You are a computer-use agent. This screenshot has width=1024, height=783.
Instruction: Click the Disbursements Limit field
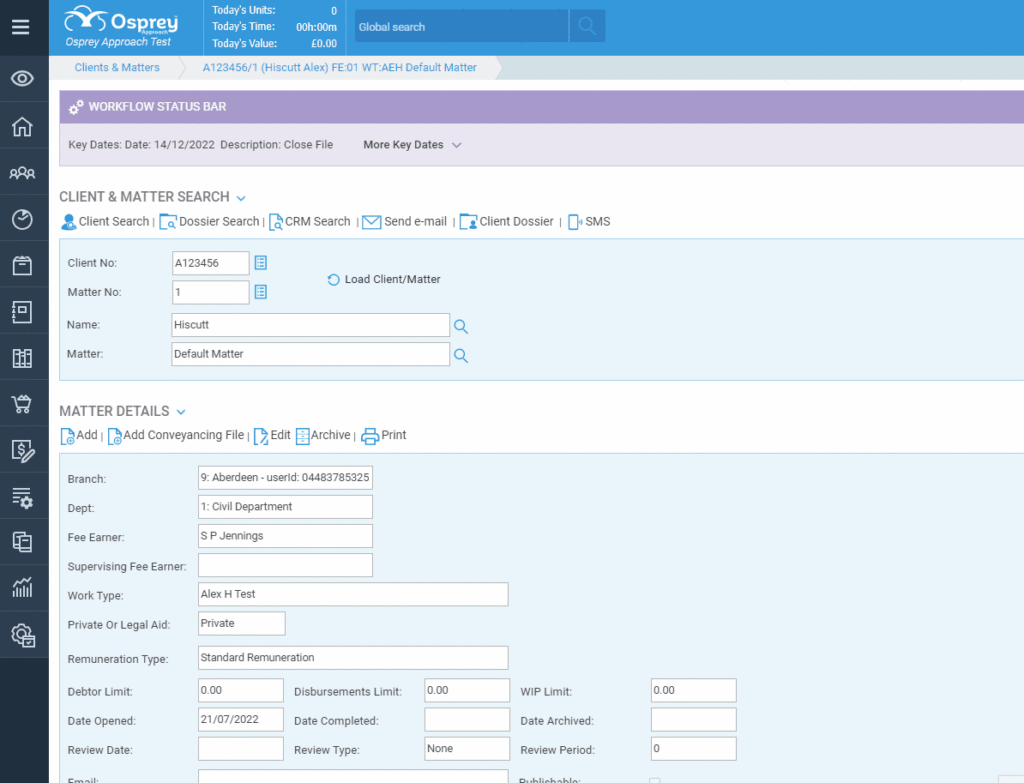(x=467, y=690)
